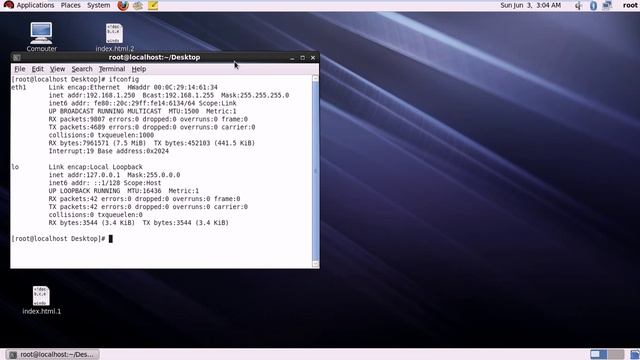
Task: Click the root@localhost taskbar button
Action: click(53, 354)
